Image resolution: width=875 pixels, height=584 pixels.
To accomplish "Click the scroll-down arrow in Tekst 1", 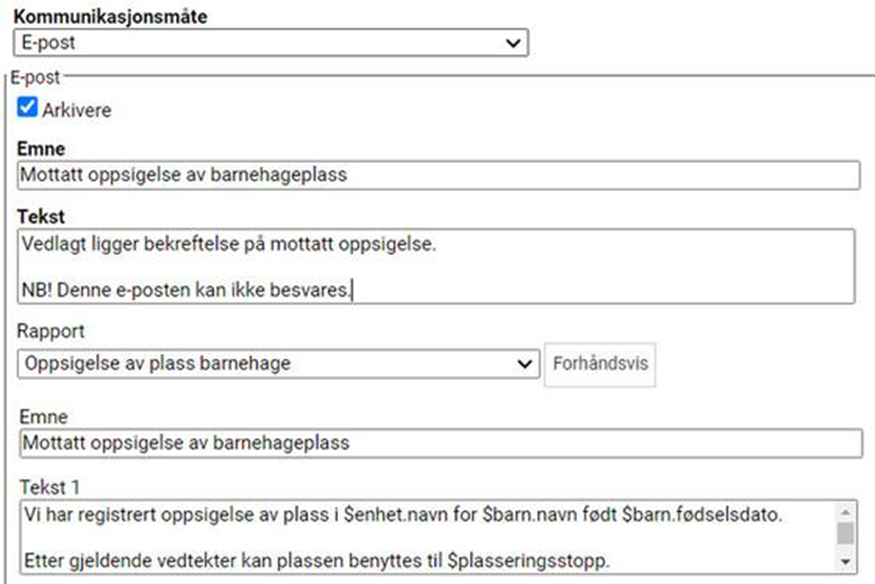I will [x=847, y=560].
